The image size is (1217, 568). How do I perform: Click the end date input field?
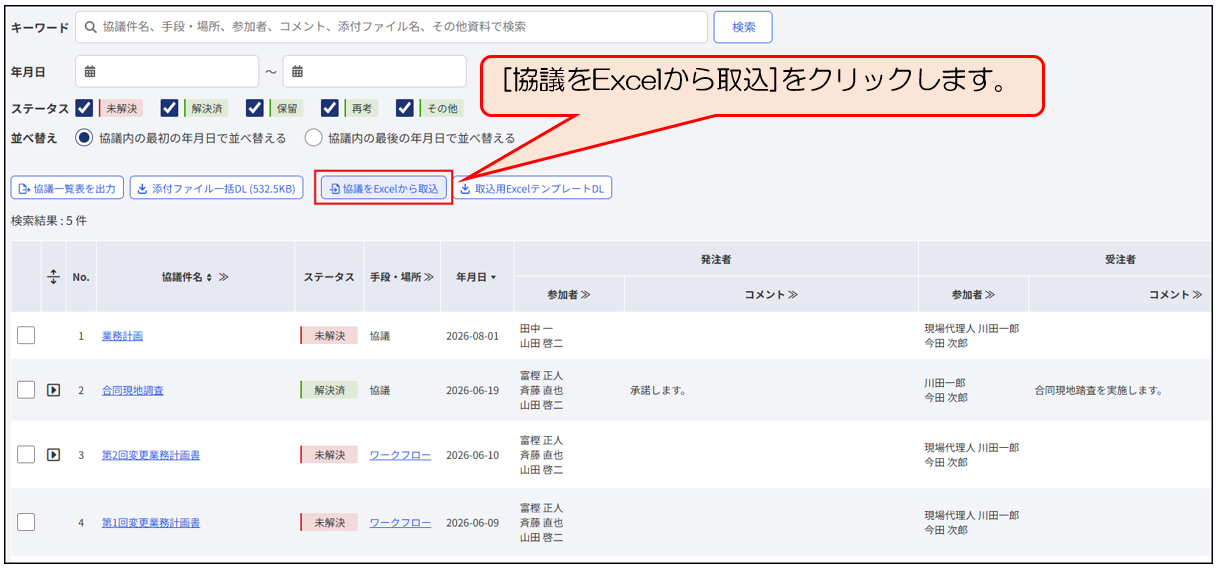click(375, 71)
